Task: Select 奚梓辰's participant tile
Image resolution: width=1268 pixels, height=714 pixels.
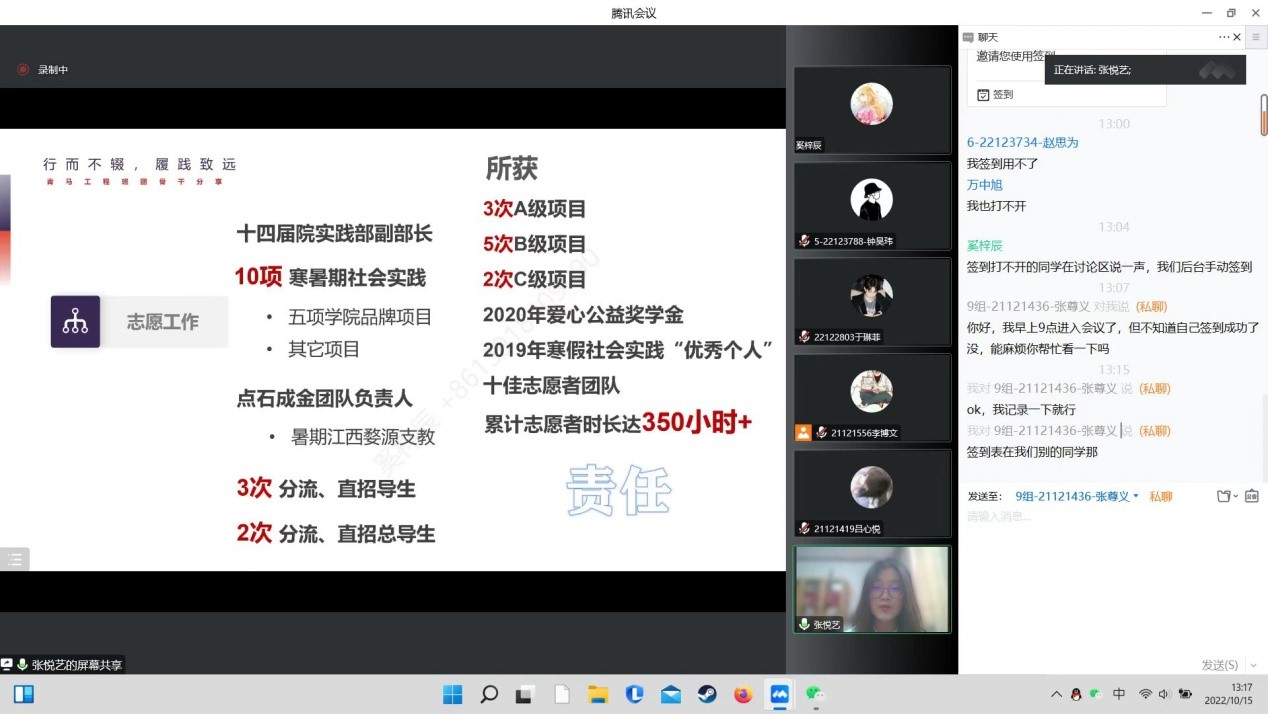Action: 872,110
